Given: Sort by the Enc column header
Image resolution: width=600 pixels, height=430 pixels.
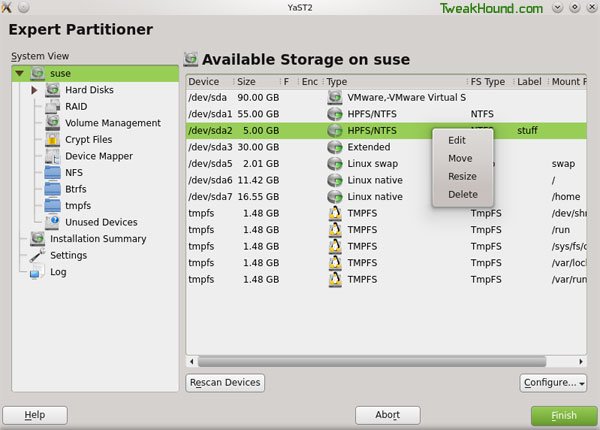Looking at the screenshot, I should (310, 81).
